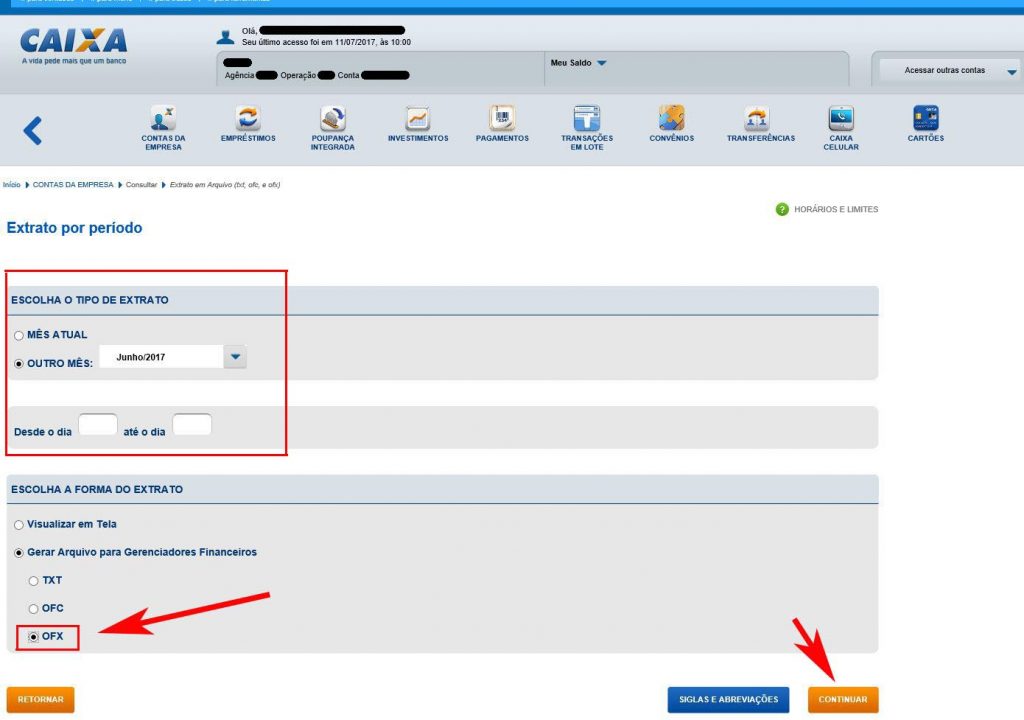
Task: Click the Siglas e Abreviações button
Action: [729, 700]
